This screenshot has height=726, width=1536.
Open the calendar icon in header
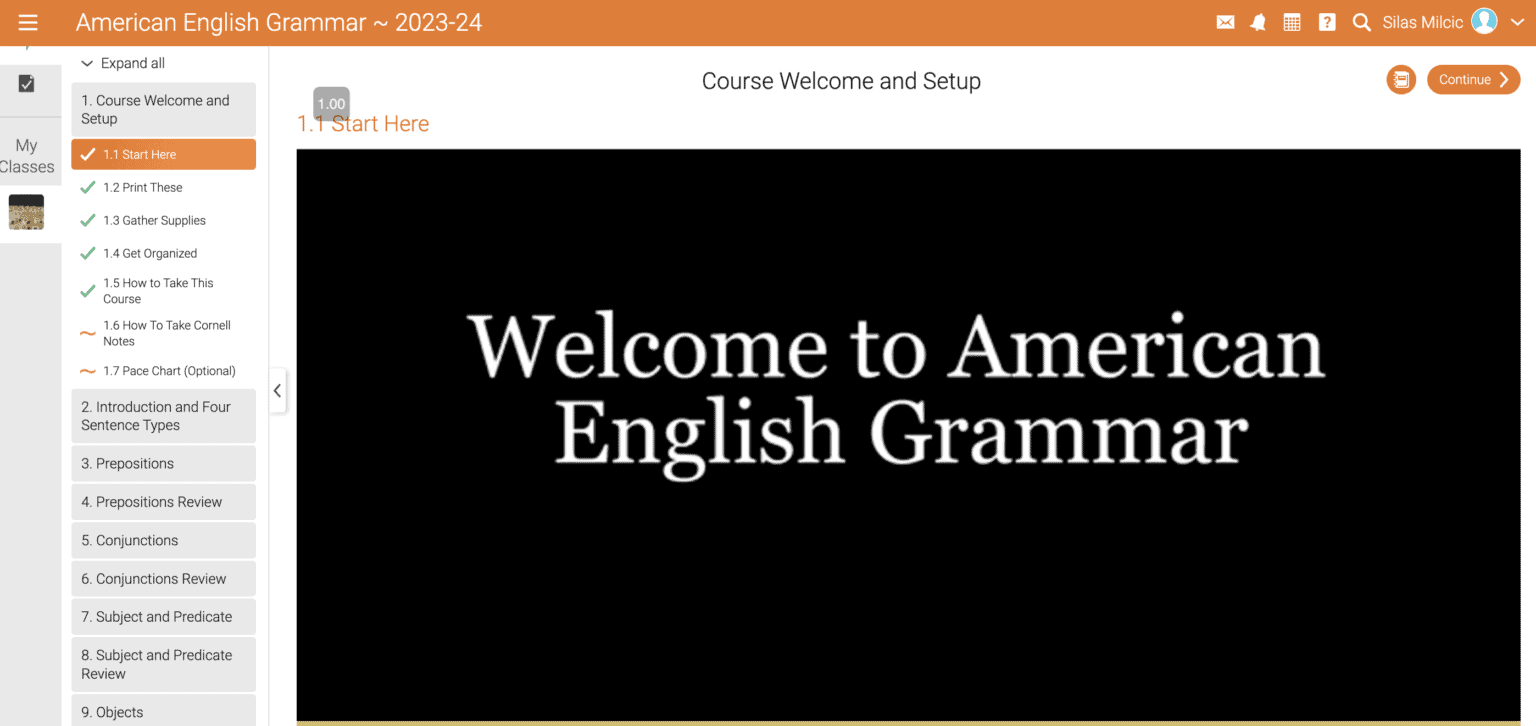coord(1292,22)
